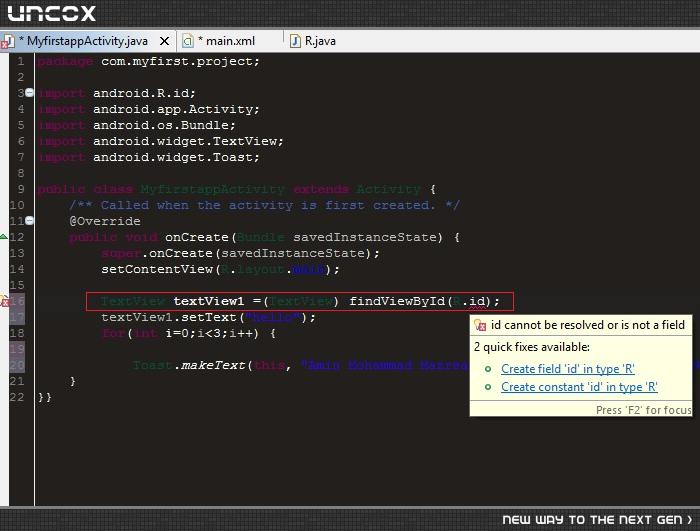Click 'setContentView' call on line 14
The height and width of the screenshot is (531, 700).
[x=157, y=269]
